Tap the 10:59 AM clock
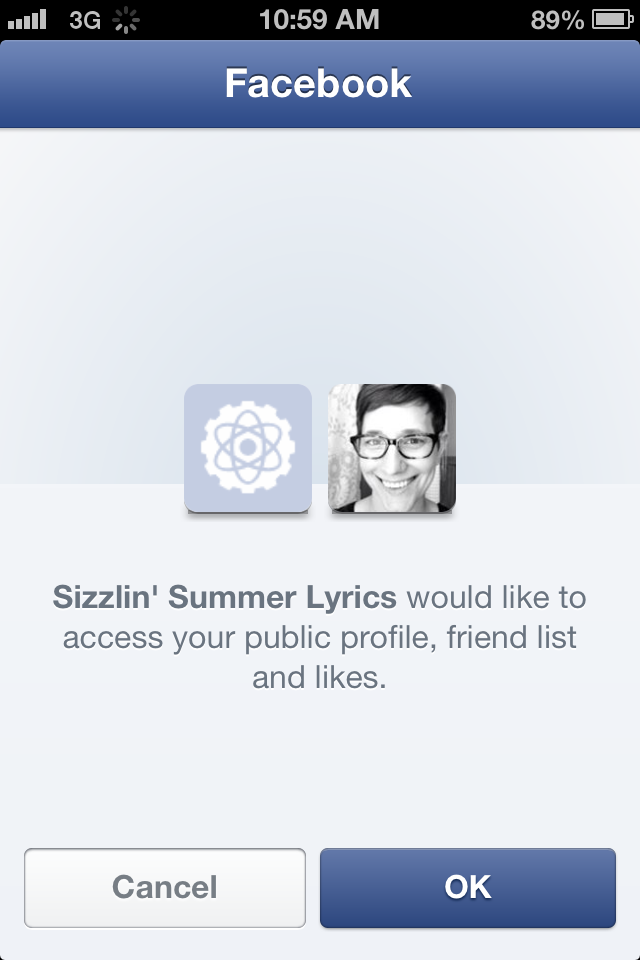Viewport: 640px width, 960px height. [319, 20]
